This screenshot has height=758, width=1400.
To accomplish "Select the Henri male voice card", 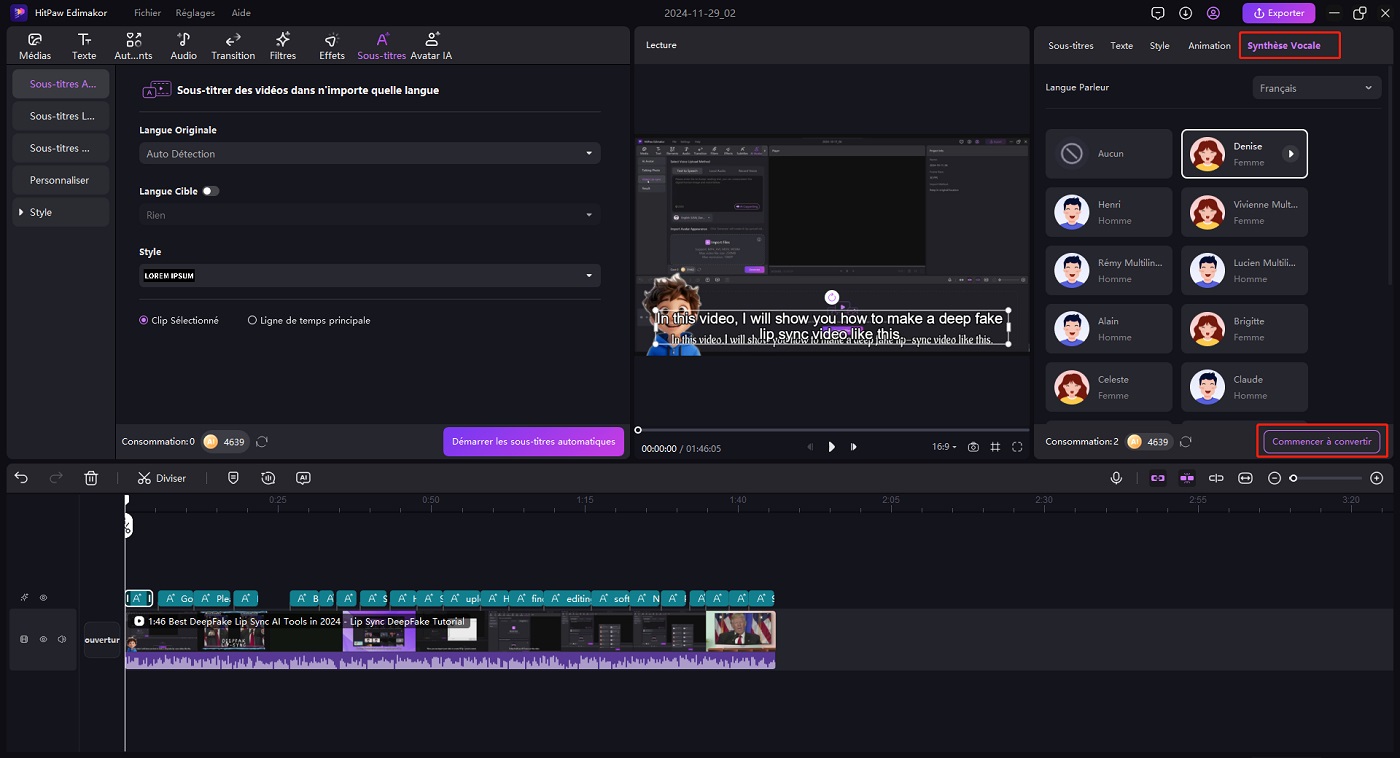I will click(x=1108, y=212).
